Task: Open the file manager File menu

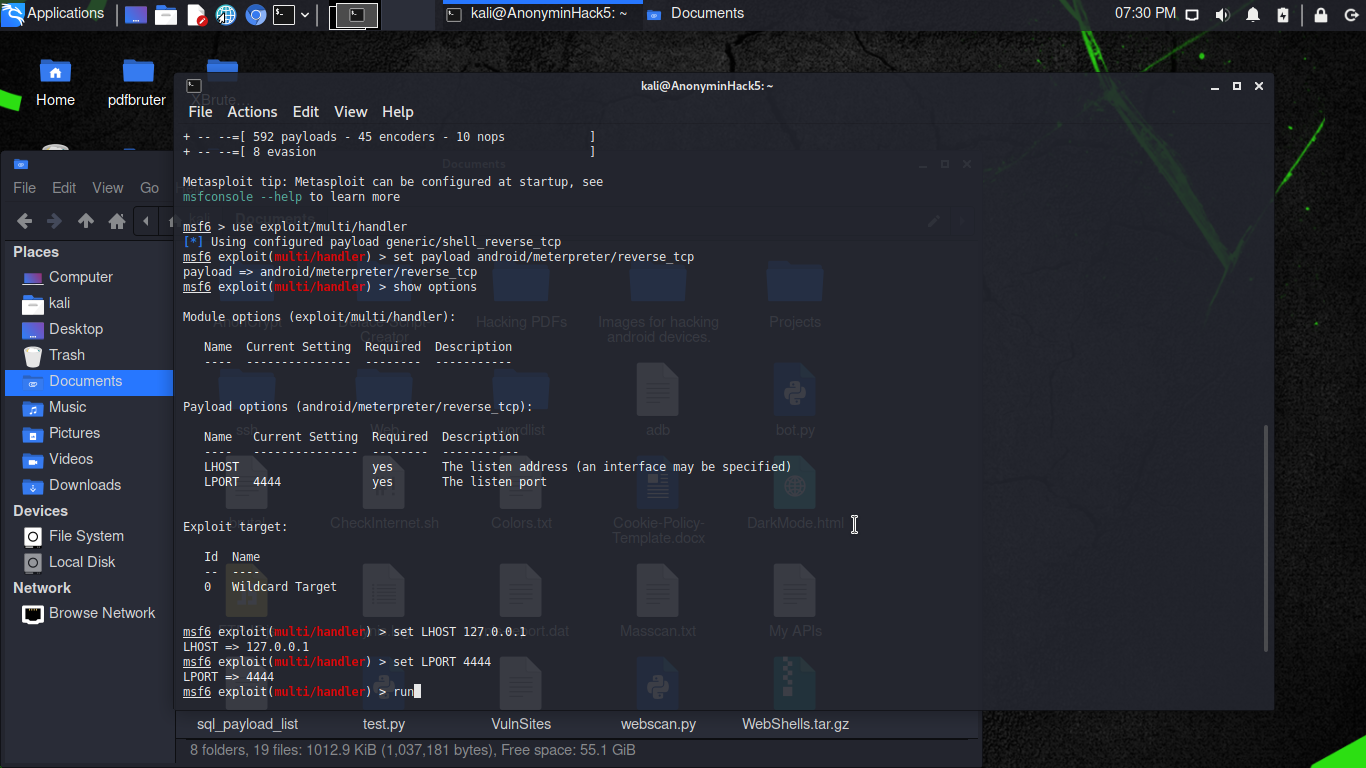Action: tap(25, 188)
